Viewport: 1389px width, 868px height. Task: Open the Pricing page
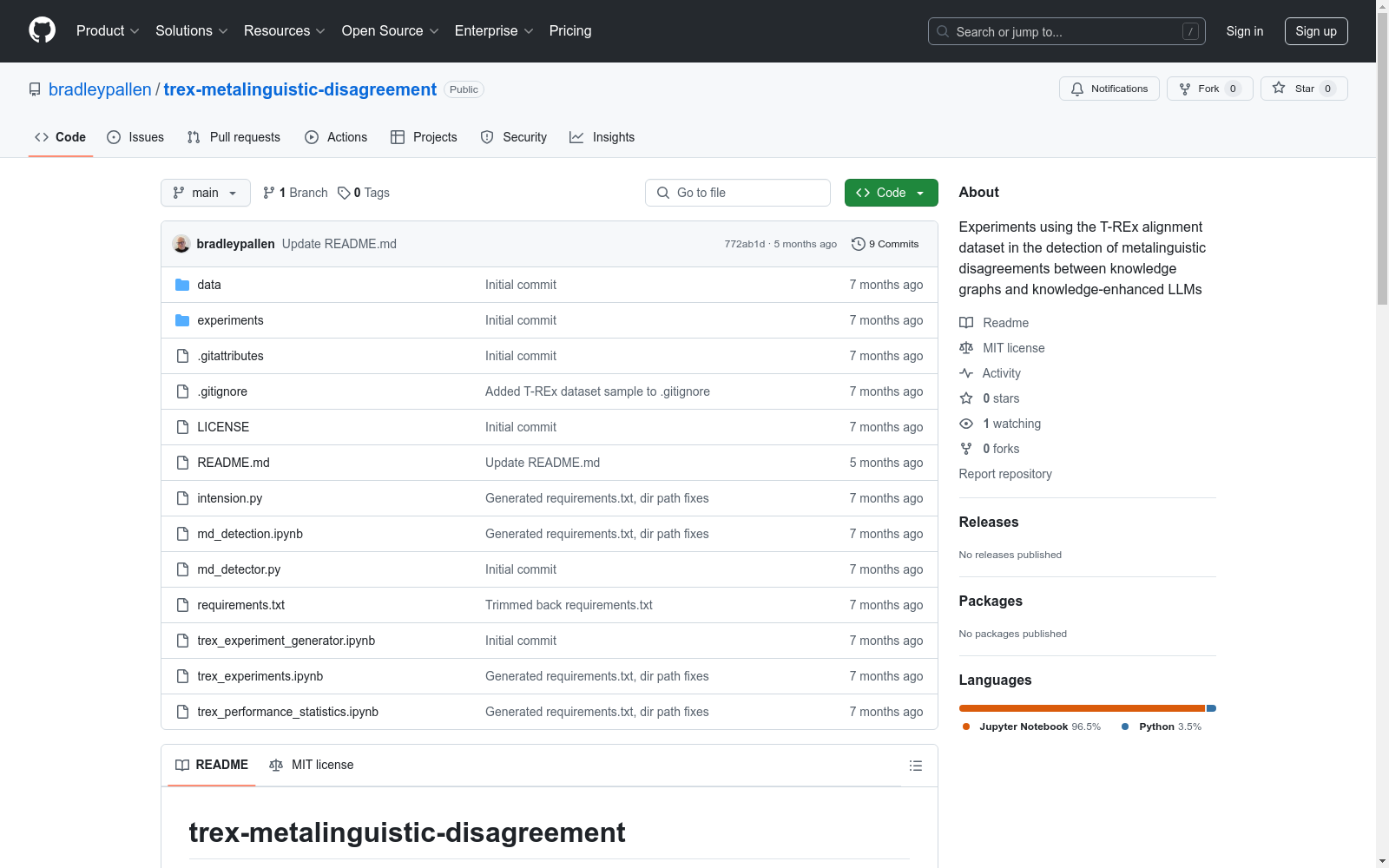click(x=570, y=30)
